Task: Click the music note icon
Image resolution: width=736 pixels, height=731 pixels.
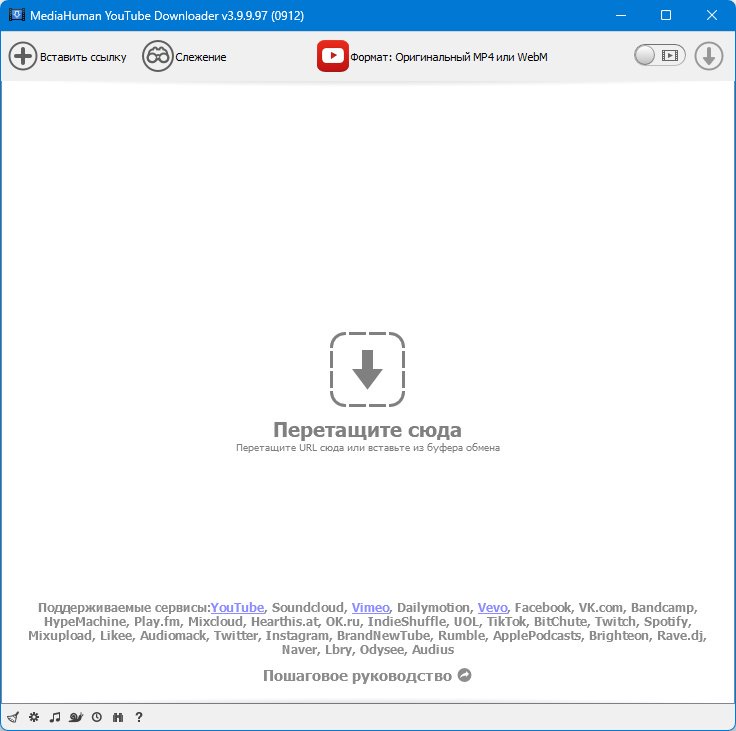Action: click(55, 717)
